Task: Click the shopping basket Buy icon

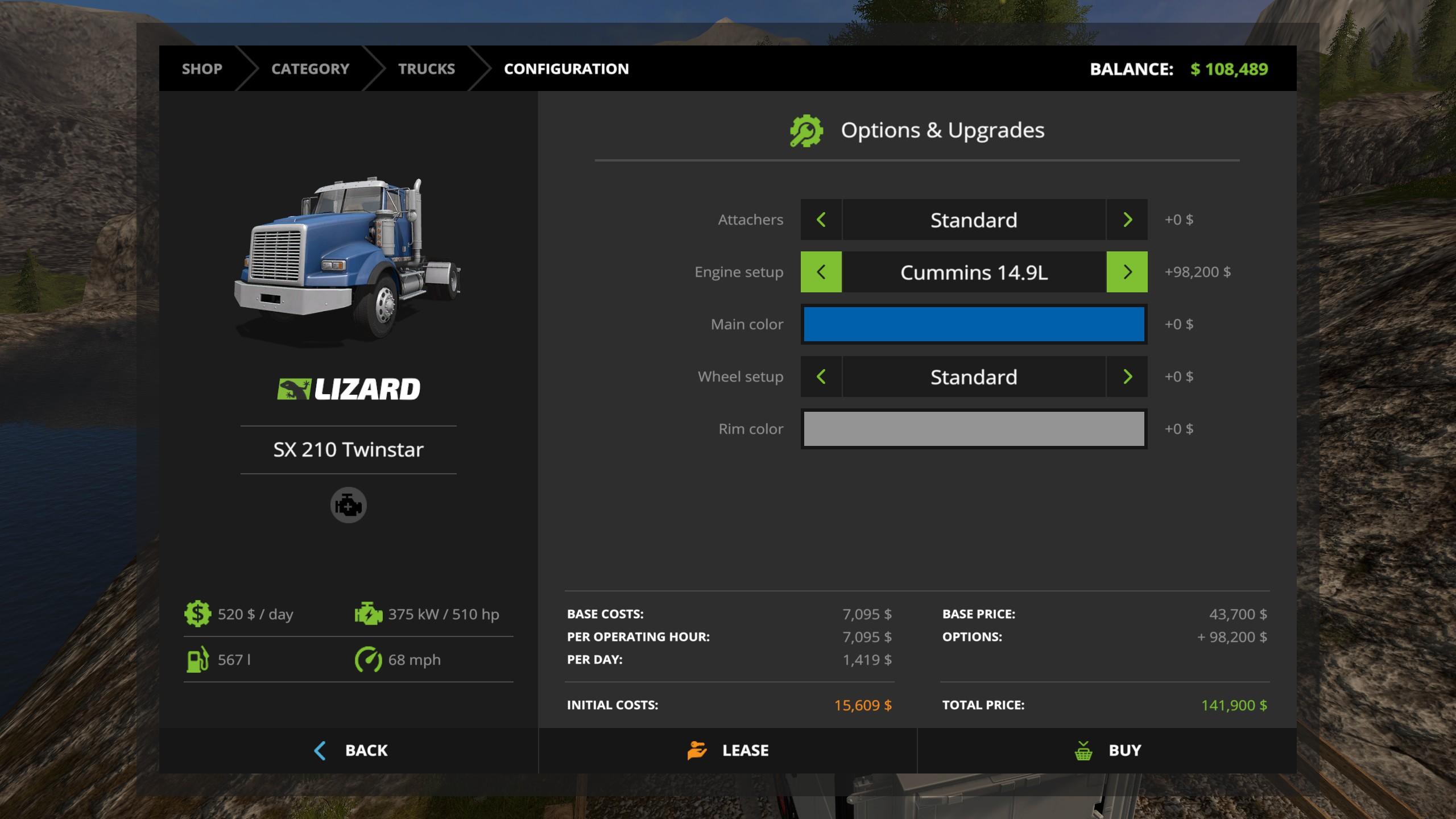Action: click(x=1083, y=751)
